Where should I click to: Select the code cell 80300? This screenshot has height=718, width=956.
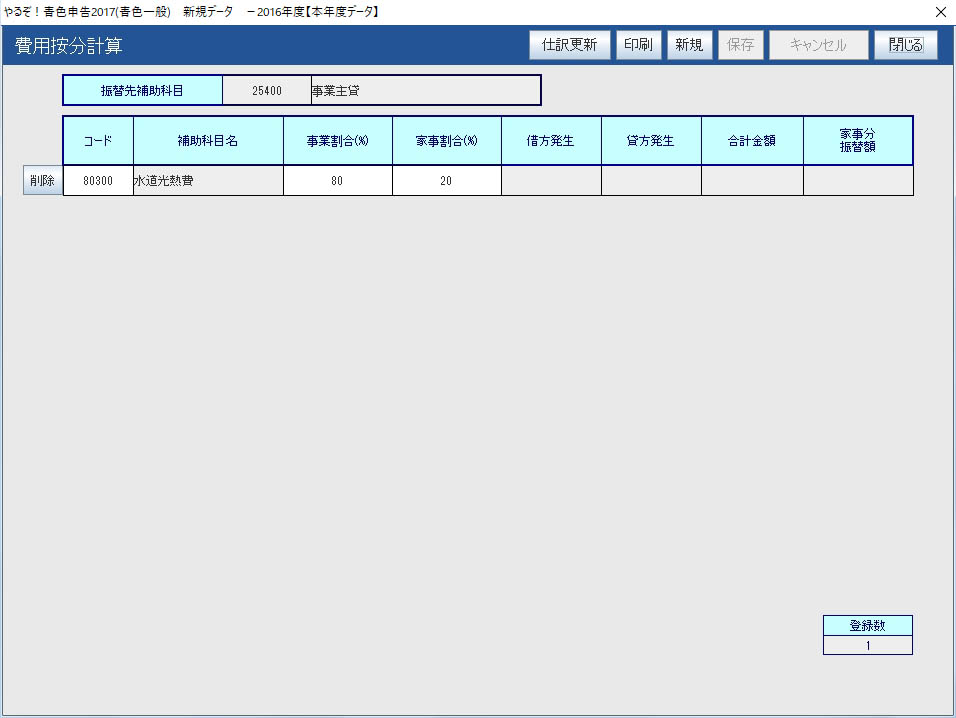pyautogui.click(x=98, y=181)
